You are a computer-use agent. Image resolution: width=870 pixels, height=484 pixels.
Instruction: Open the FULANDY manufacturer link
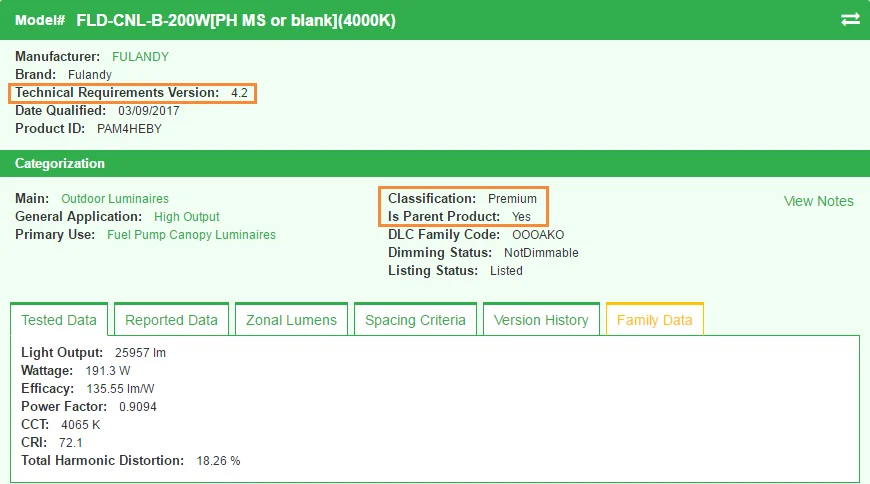(x=140, y=57)
